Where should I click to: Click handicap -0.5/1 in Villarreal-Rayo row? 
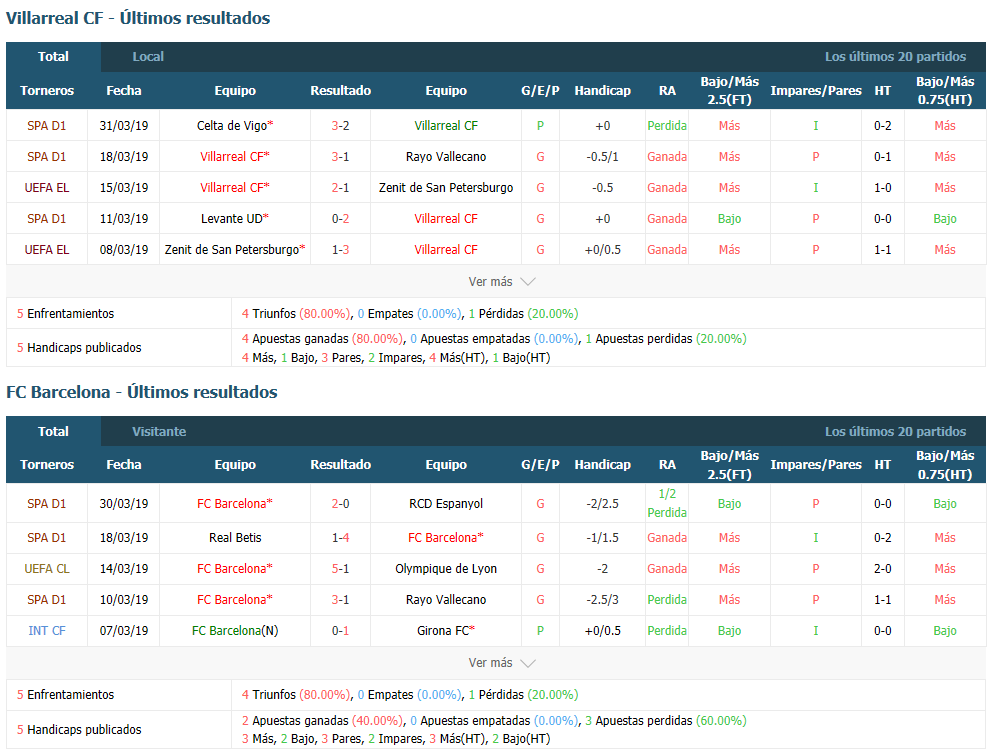(602, 156)
